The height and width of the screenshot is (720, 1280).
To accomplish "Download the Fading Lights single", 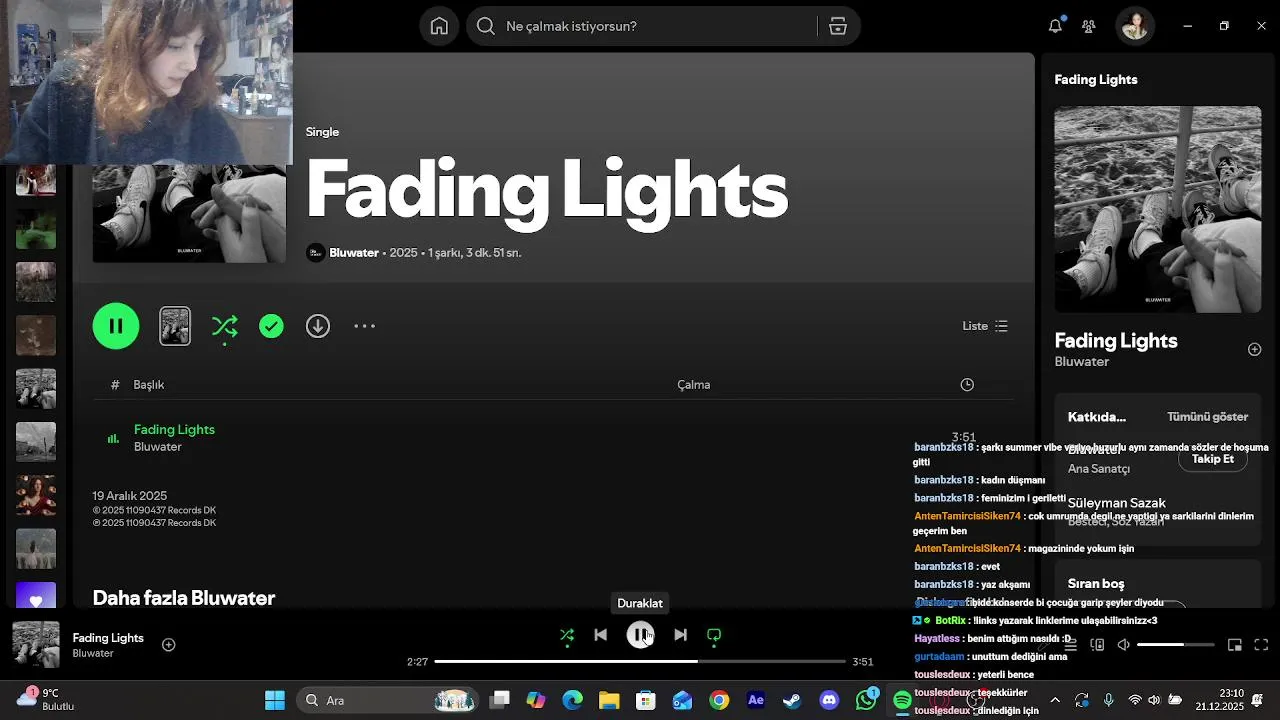I will [318, 326].
